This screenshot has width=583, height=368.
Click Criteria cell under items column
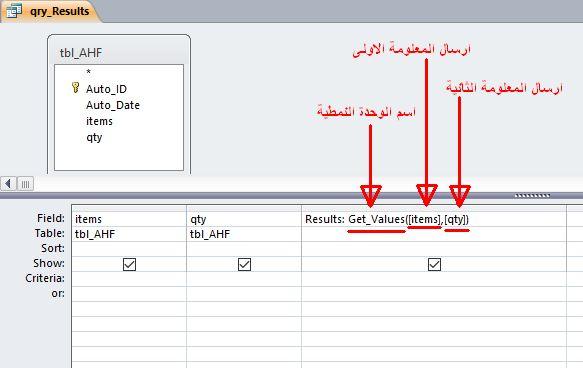(x=129, y=279)
